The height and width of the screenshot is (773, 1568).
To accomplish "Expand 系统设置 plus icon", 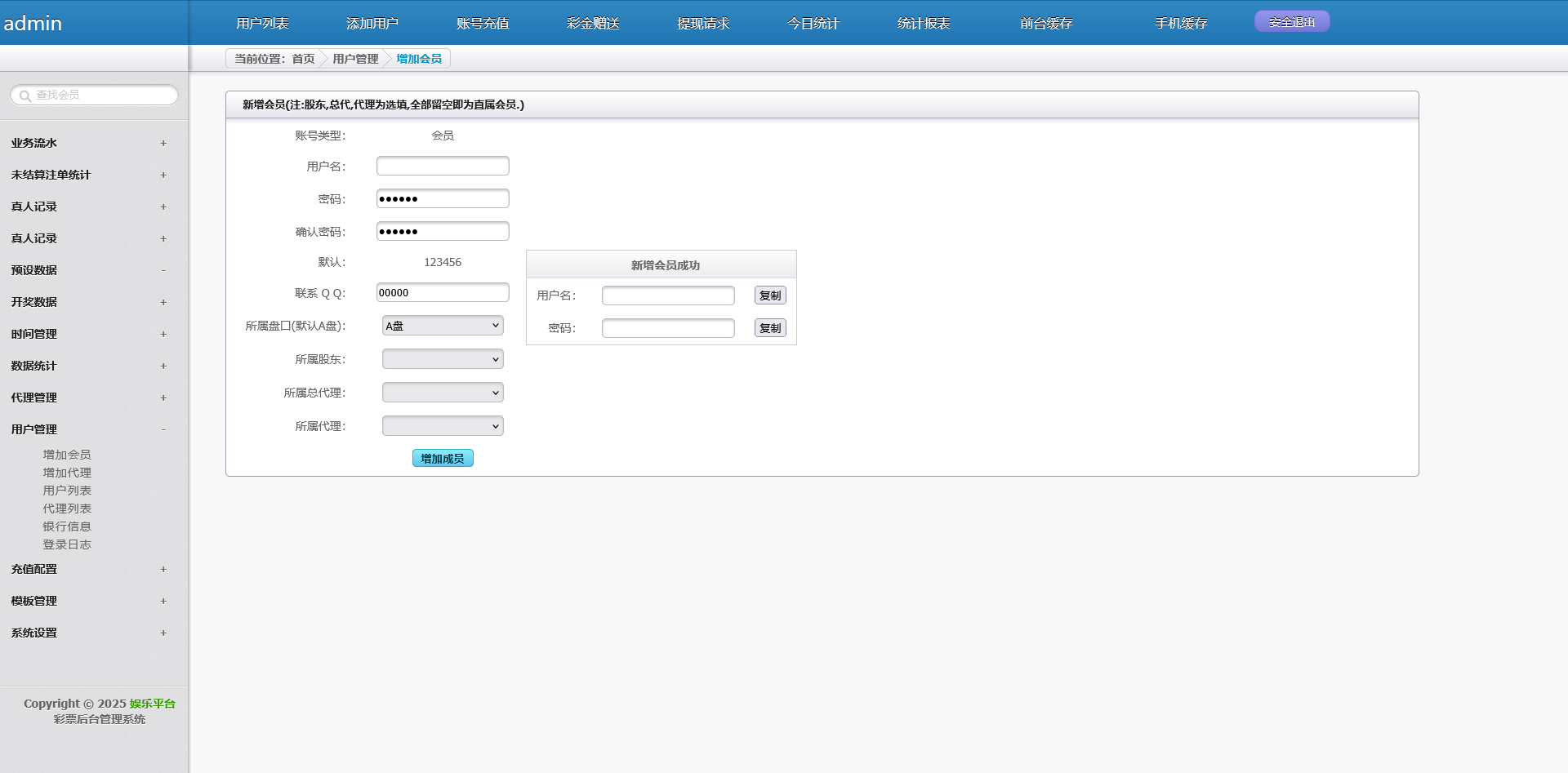I will (x=163, y=633).
